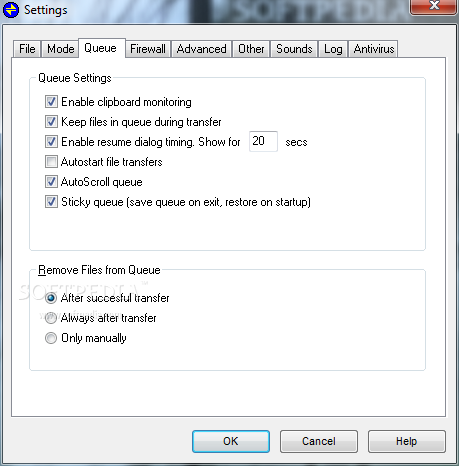Select the Queue tab
The image size is (459, 466).
pyautogui.click(x=100, y=48)
